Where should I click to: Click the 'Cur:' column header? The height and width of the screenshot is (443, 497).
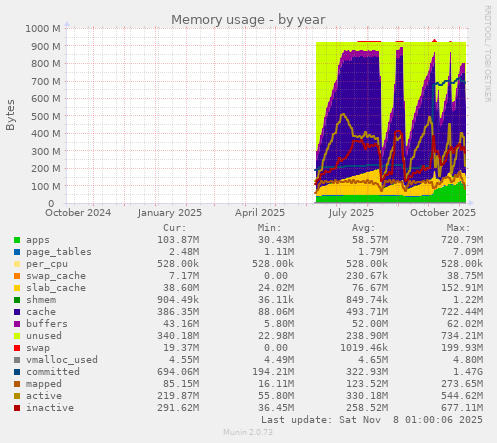(x=175, y=228)
